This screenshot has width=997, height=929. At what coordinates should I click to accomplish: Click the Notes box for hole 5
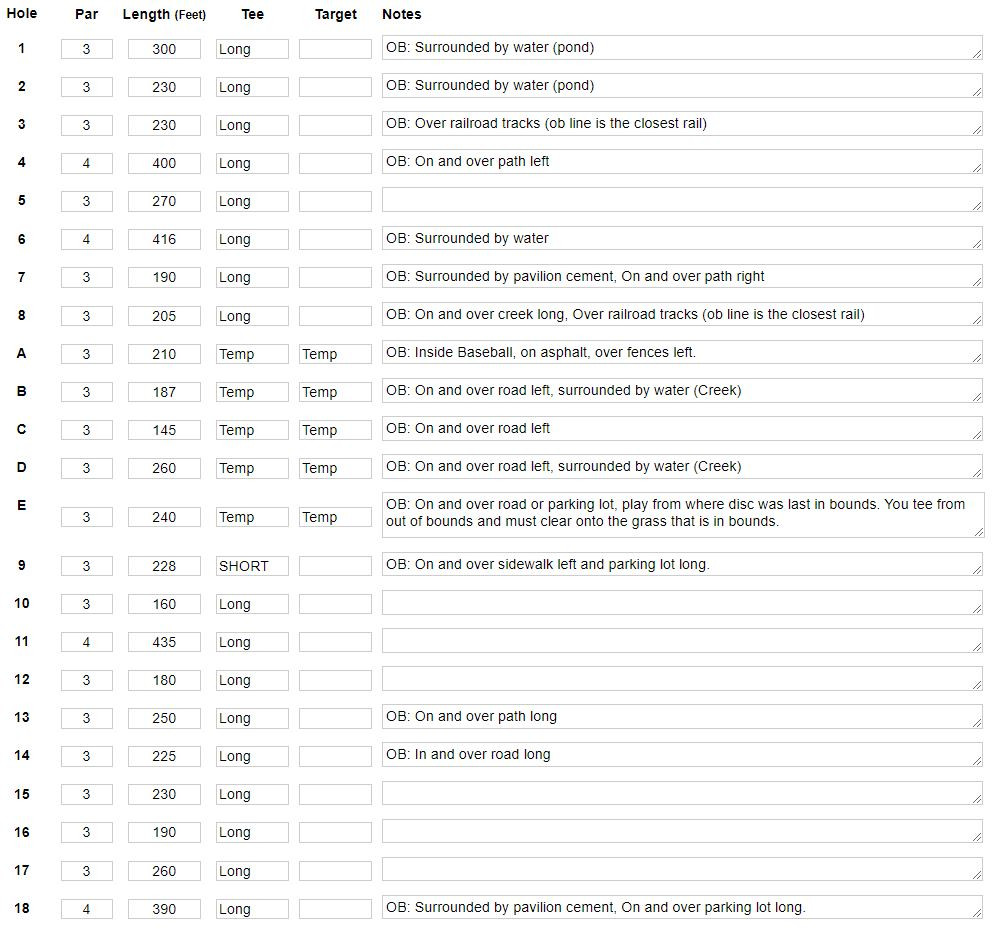tap(680, 200)
